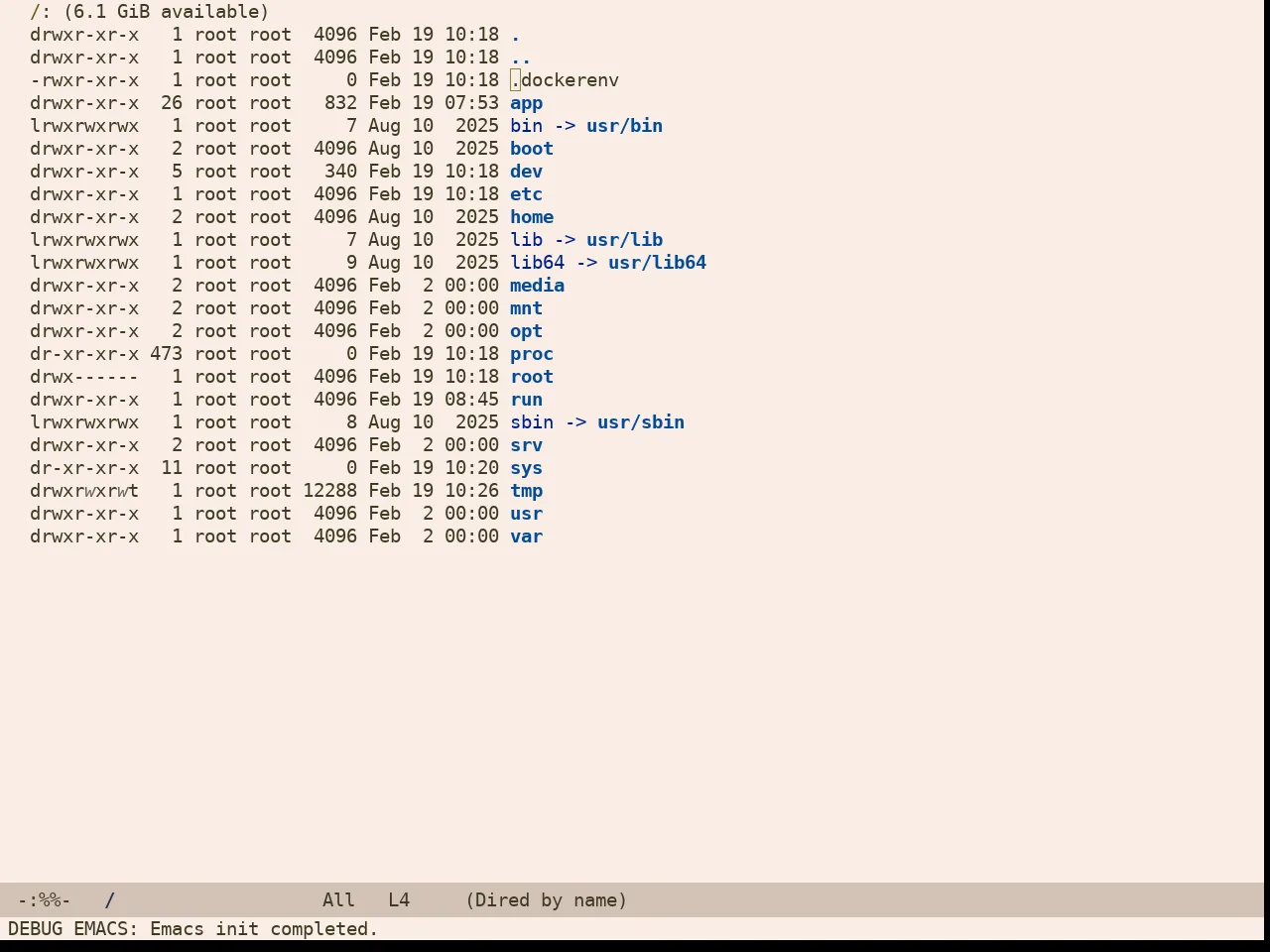Open the dev directory
1270x952 pixels.
tap(526, 172)
